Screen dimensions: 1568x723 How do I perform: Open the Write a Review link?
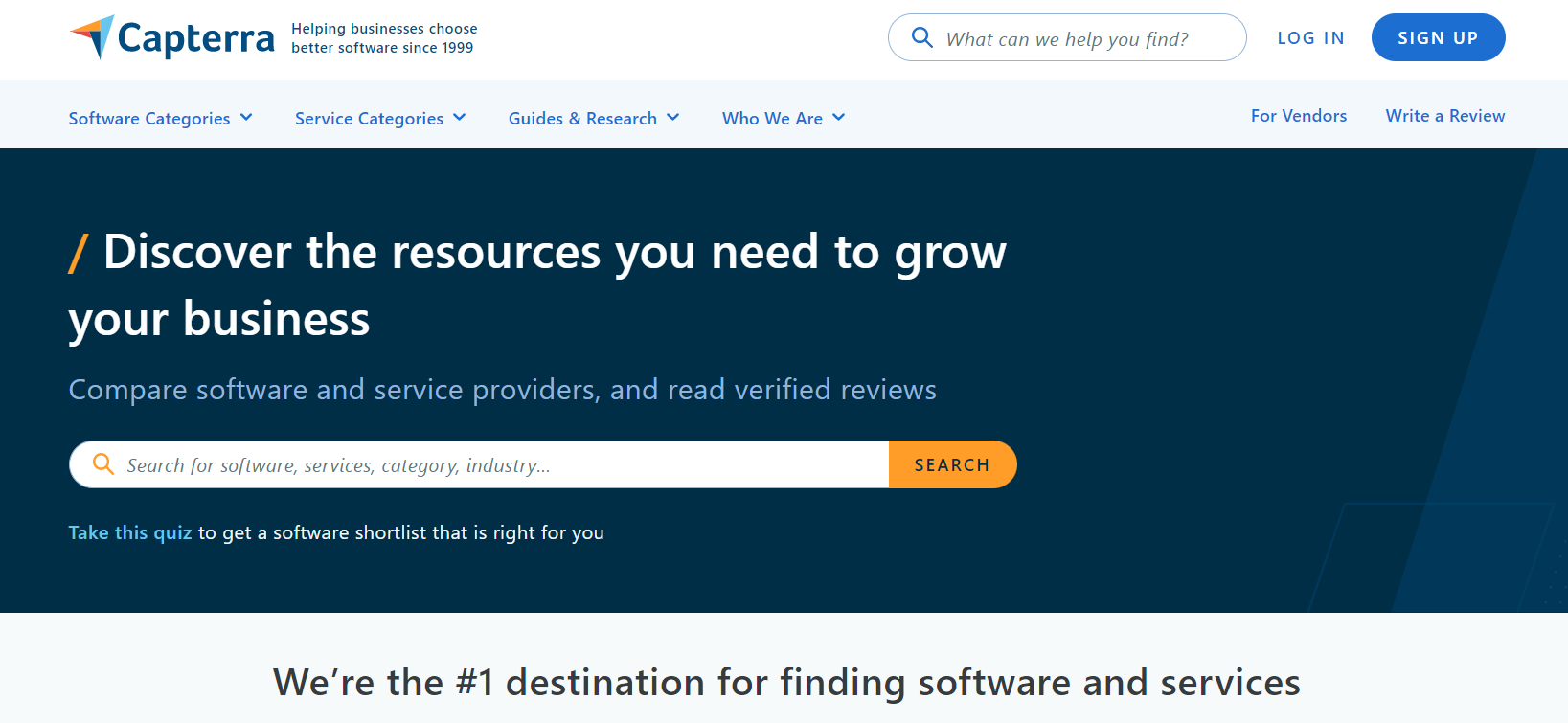tap(1444, 116)
